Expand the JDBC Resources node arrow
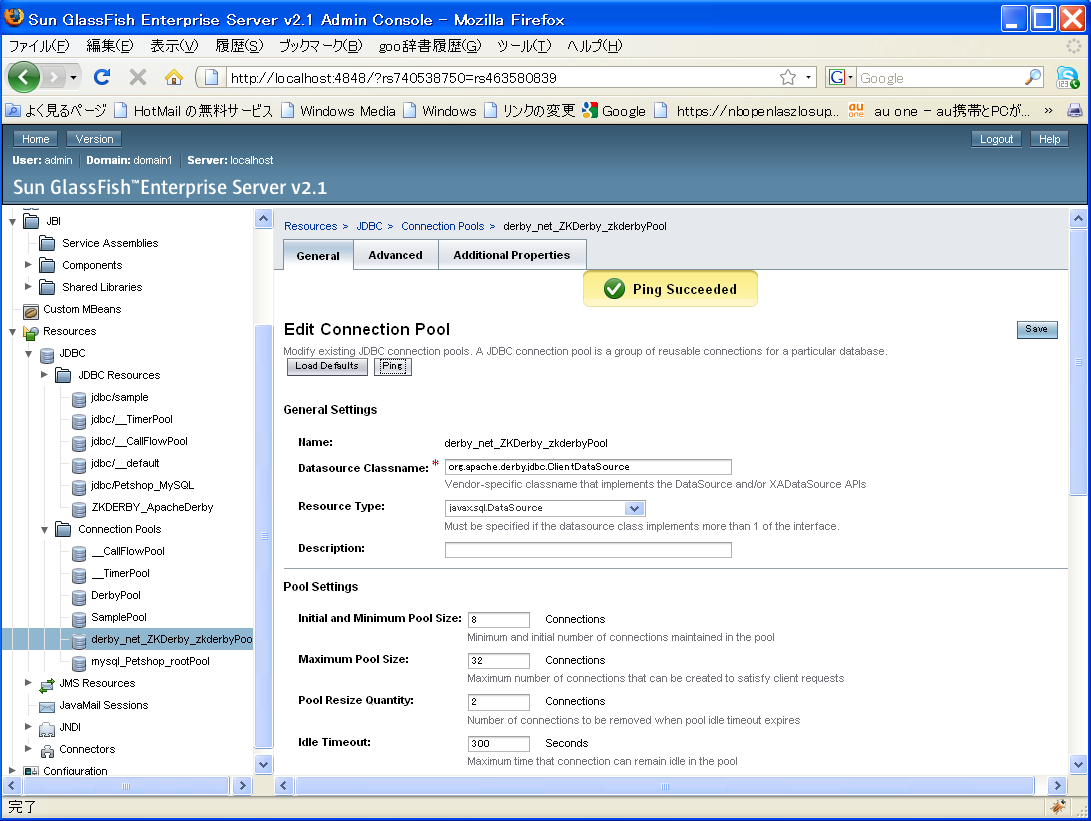 click(45, 374)
